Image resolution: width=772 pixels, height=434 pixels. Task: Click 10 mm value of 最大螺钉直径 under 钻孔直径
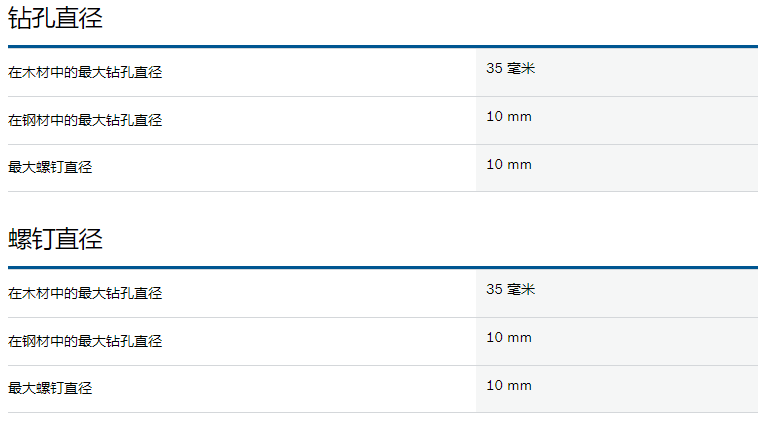pyautogui.click(x=509, y=165)
